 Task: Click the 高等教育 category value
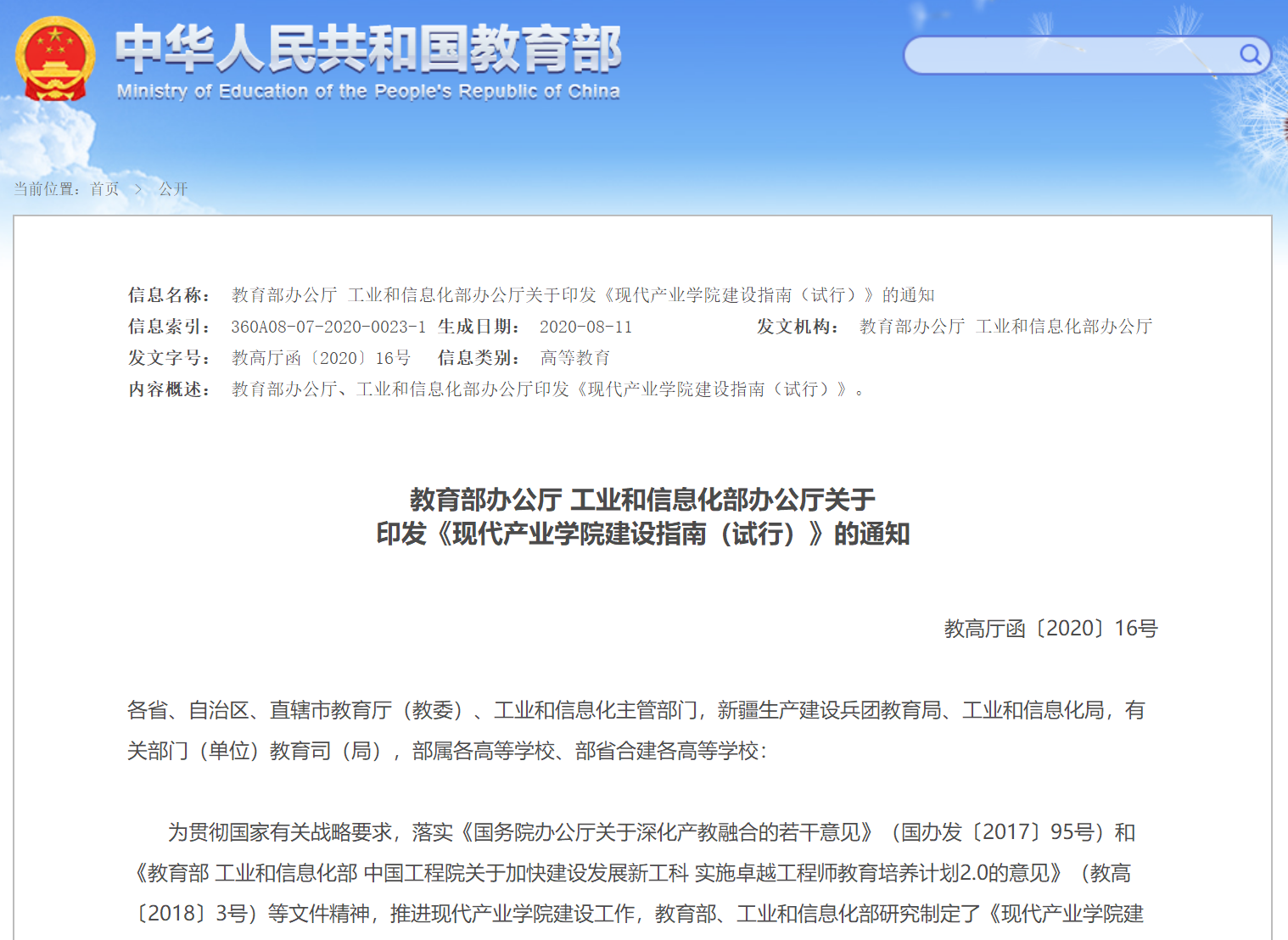point(575,358)
